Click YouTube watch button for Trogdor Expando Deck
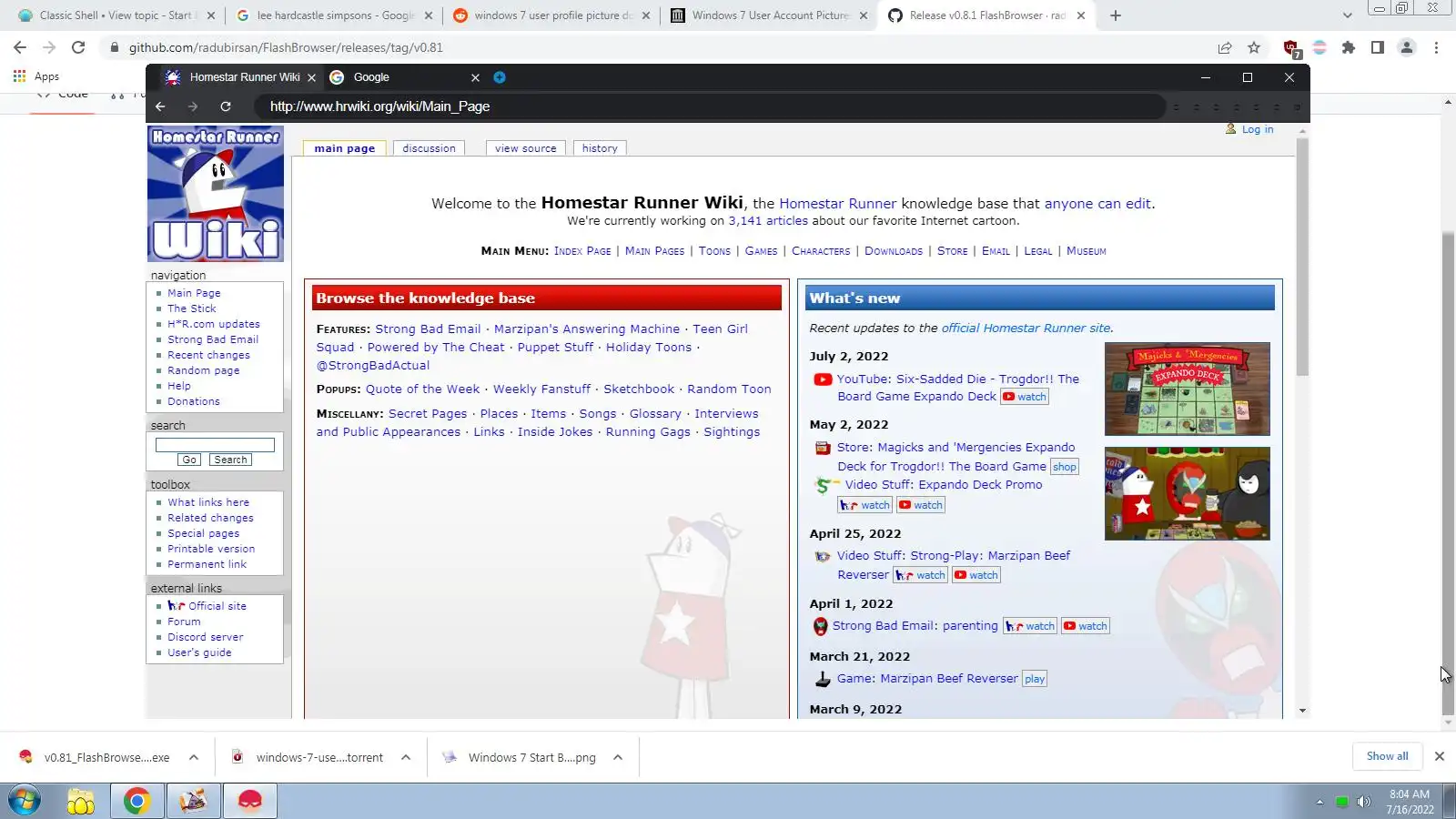This screenshot has width=1456, height=819. point(1025,397)
